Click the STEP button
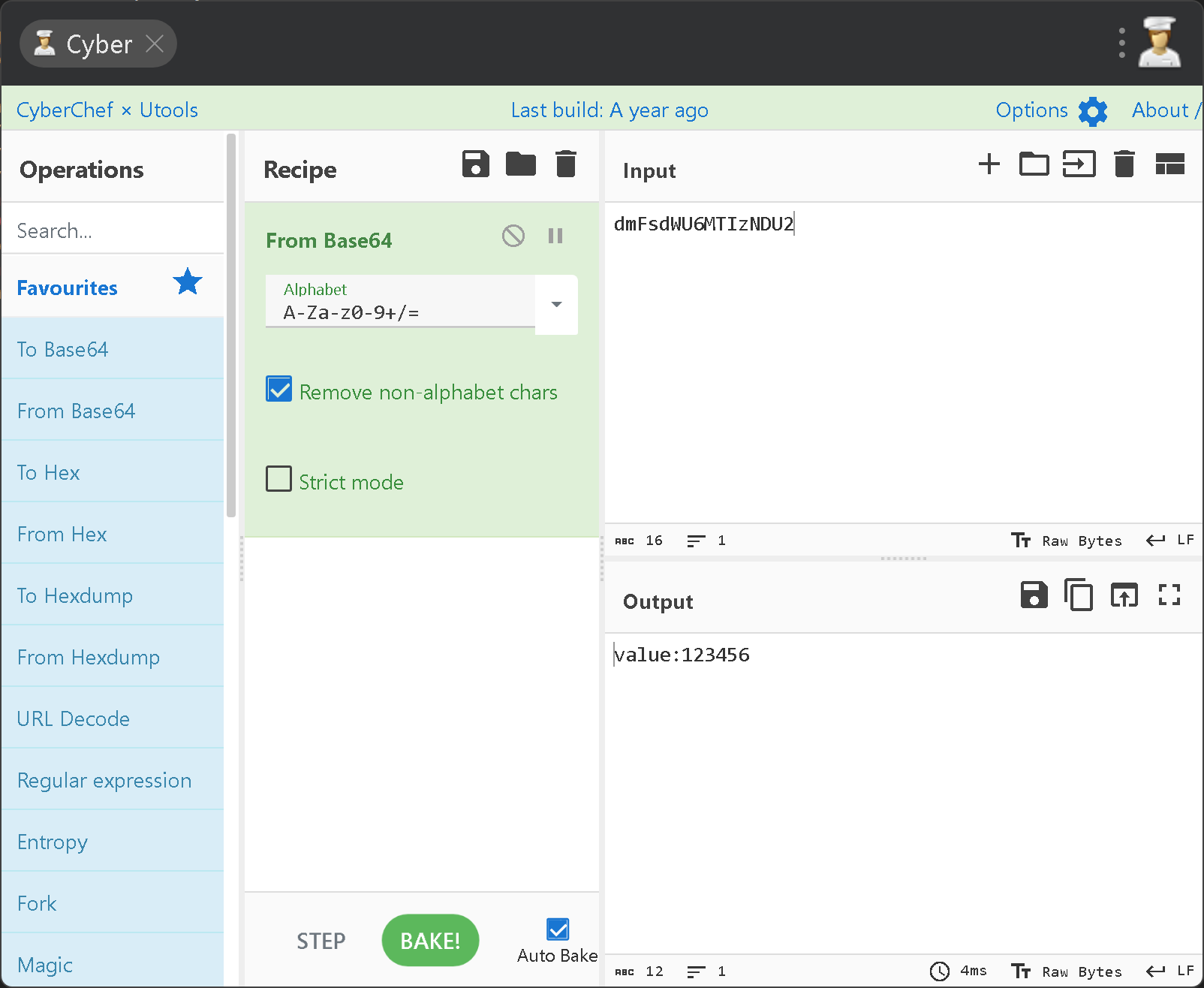This screenshot has height=988, width=1204. [x=321, y=941]
